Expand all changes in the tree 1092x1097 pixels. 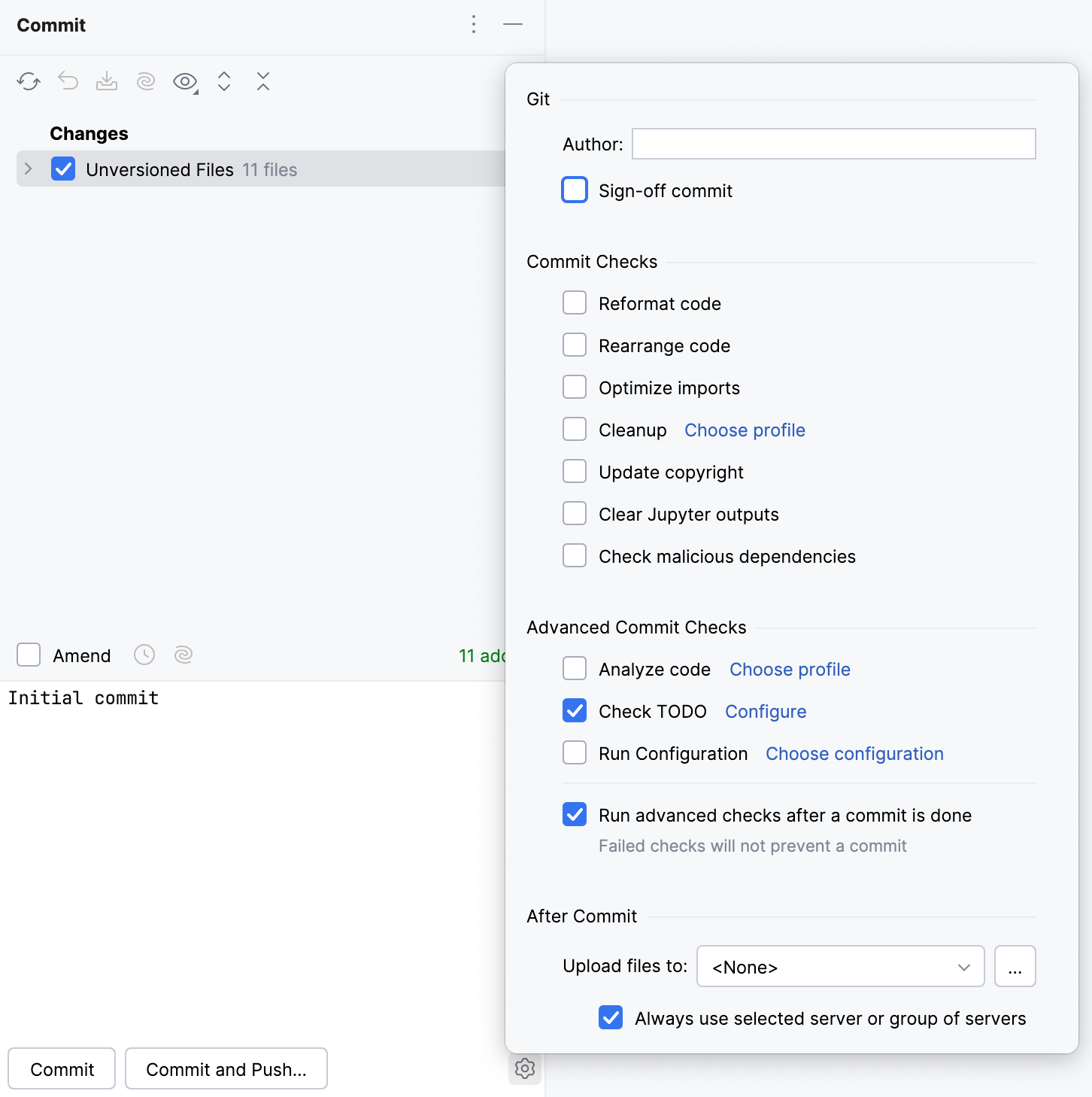click(x=223, y=81)
